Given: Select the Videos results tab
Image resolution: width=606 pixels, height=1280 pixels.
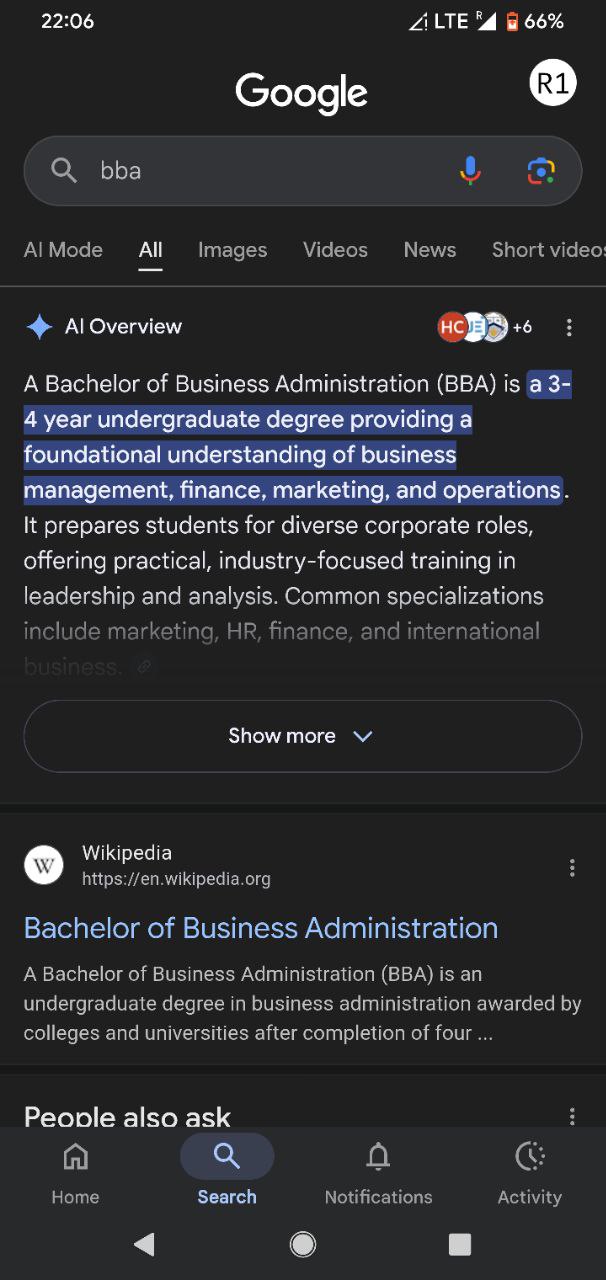Looking at the screenshot, I should point(335,250).
